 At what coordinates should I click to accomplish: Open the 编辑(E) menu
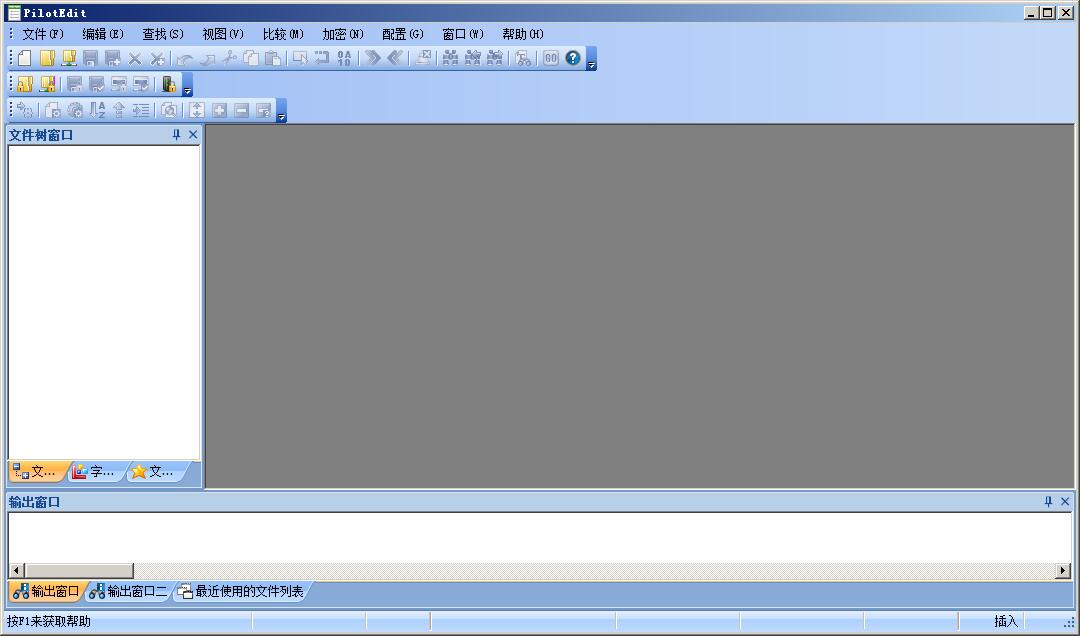pos(103,34)
